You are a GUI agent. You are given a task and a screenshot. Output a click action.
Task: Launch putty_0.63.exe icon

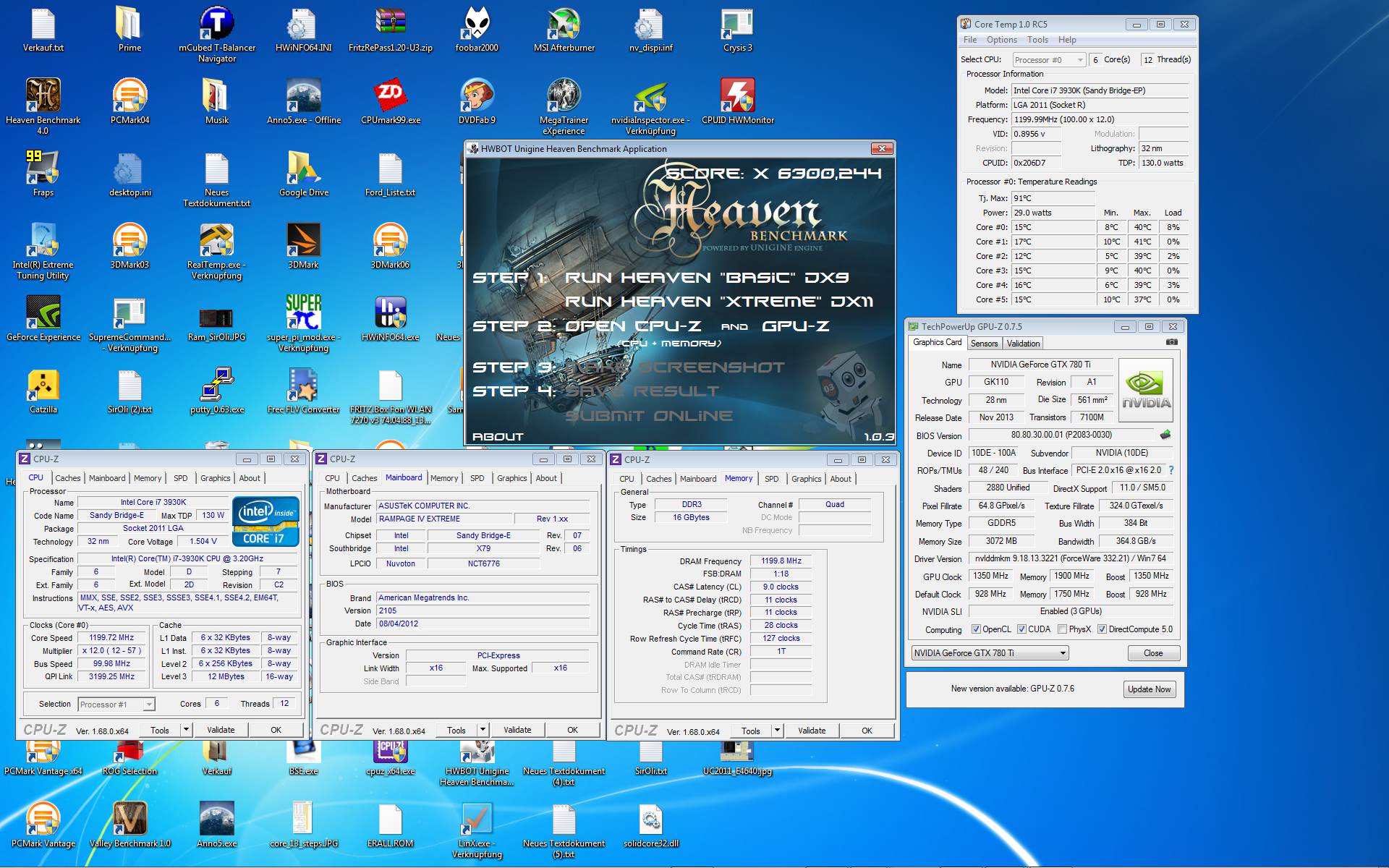[x=216, y=391]
